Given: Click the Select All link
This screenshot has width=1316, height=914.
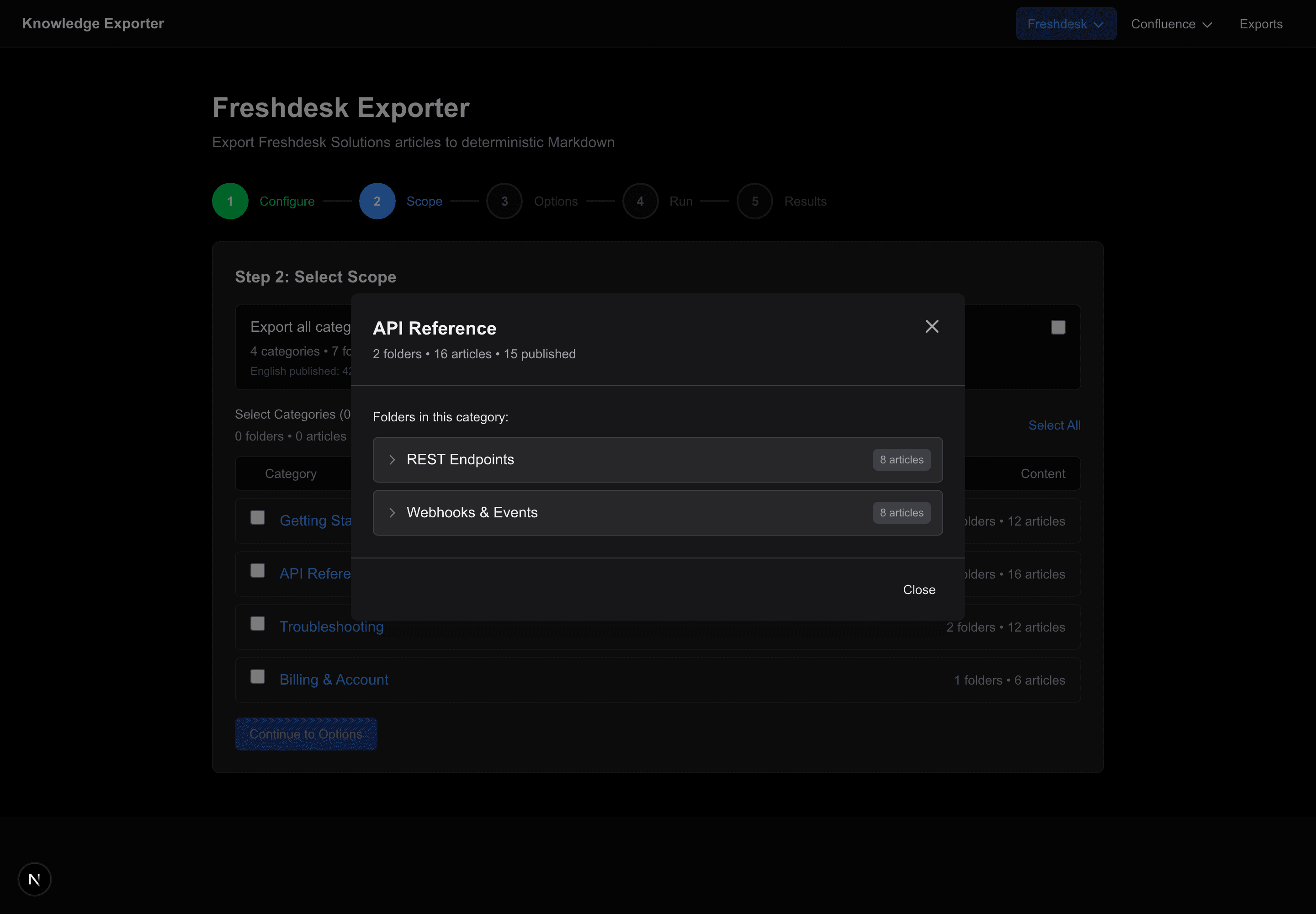Looking at the screenshot, I should pyautogui.click(x=1054, y=425).
